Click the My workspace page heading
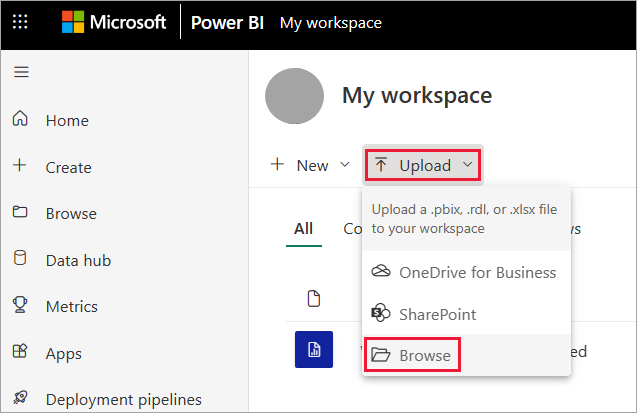The height and width of the screenshot is (413, 637). pos(417,96)
